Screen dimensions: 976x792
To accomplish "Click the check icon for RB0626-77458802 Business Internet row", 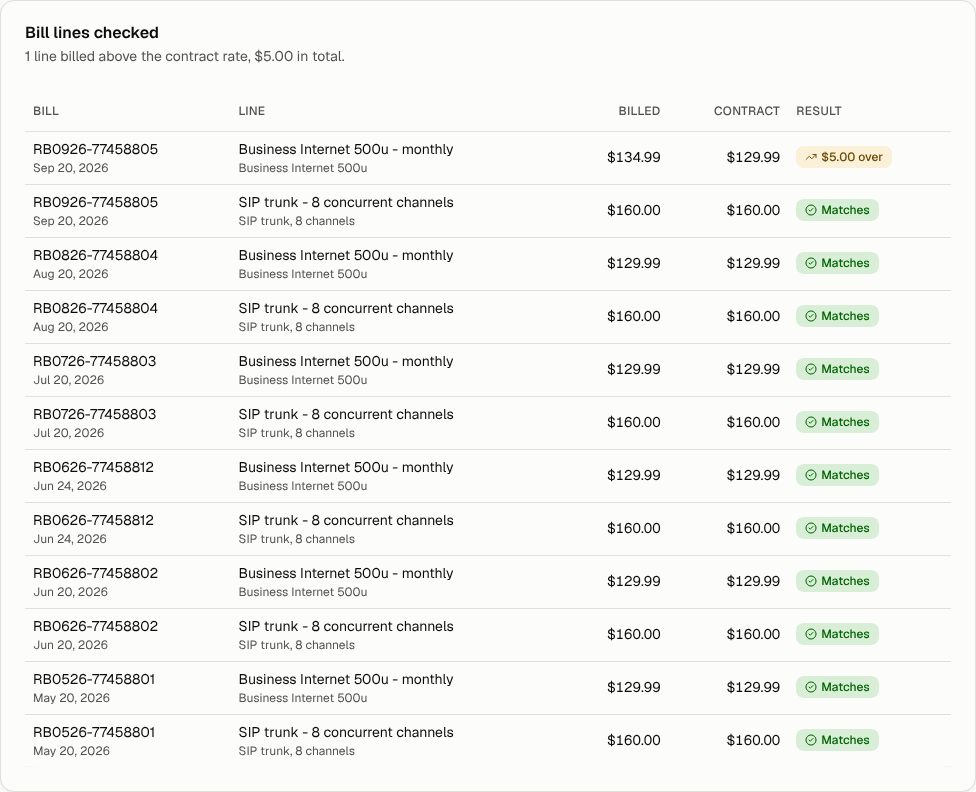I will pos(810,581).
